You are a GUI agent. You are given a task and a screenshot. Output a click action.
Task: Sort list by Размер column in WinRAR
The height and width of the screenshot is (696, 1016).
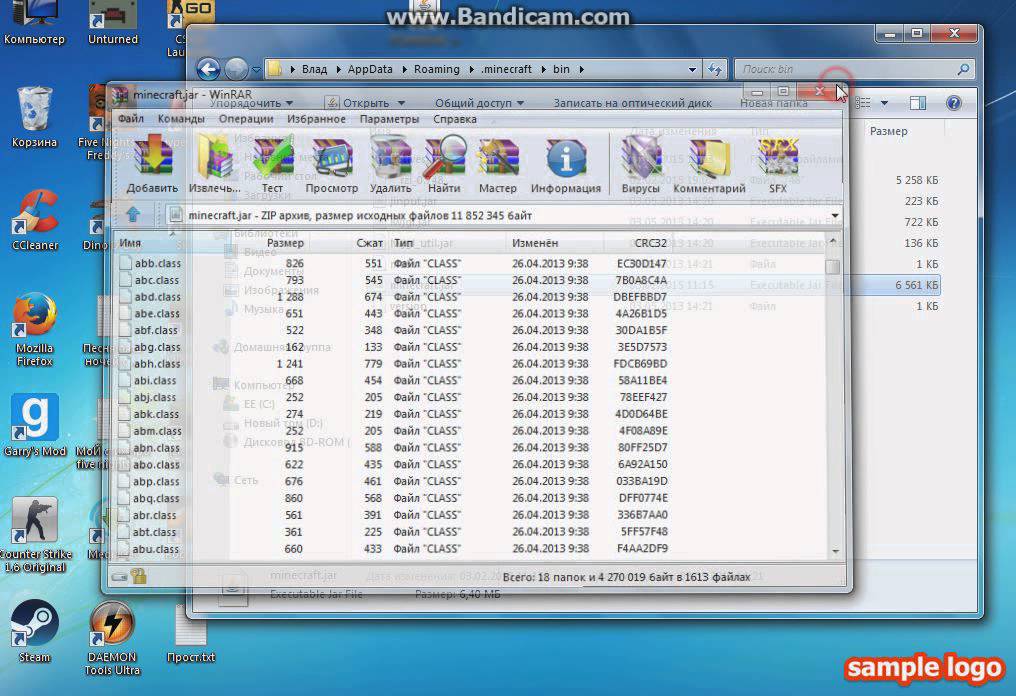pyautogui.click(x=285, y=243)
